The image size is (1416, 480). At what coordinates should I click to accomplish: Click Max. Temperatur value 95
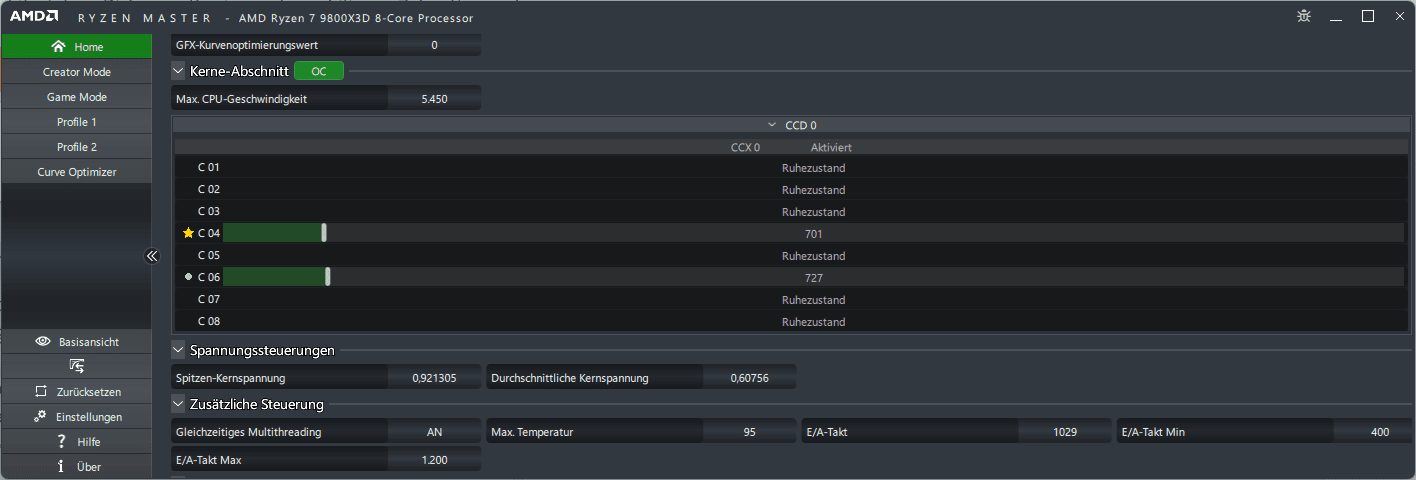point(749,432)
